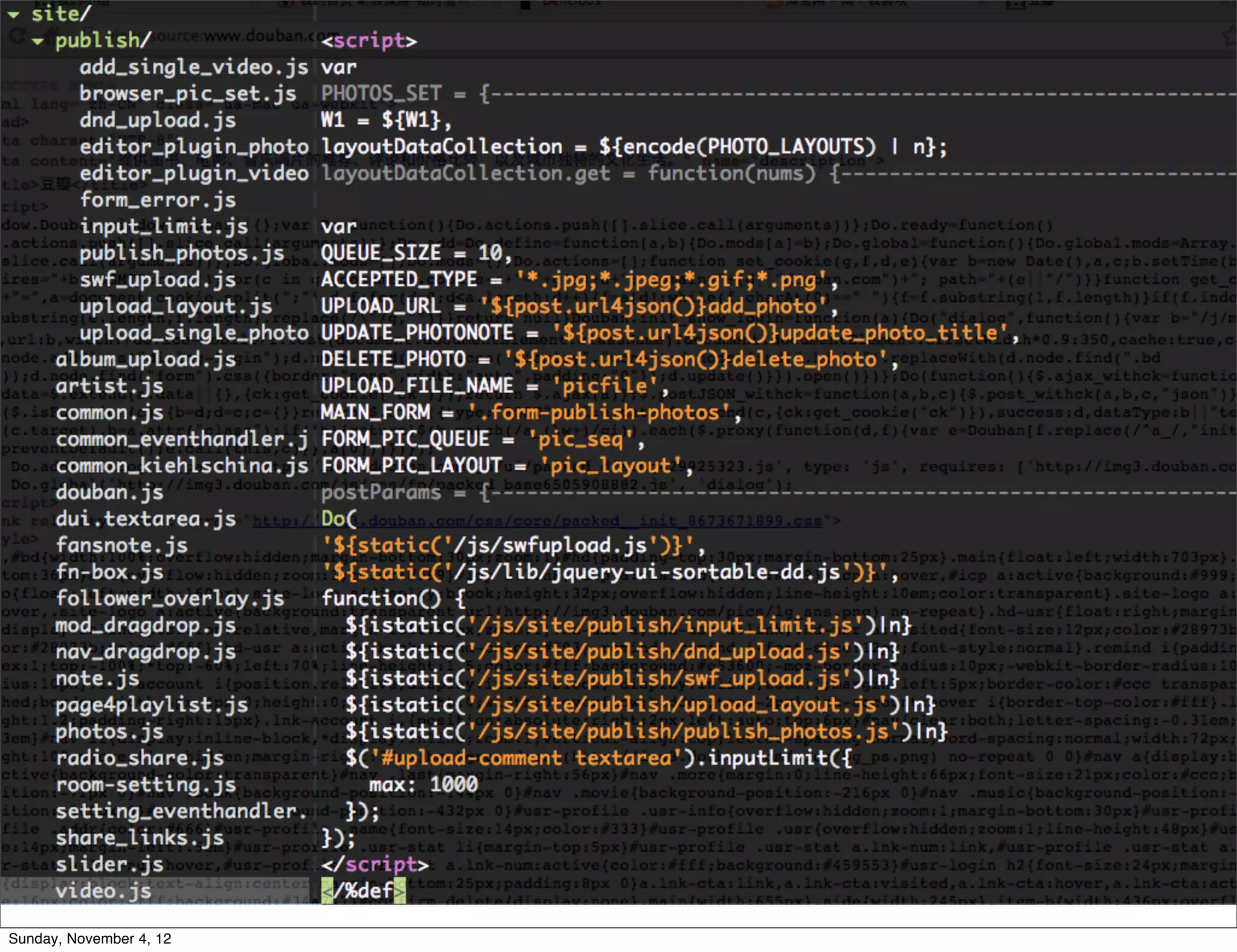Open add_single_video.js in file tree

click(x=193, y=67)
